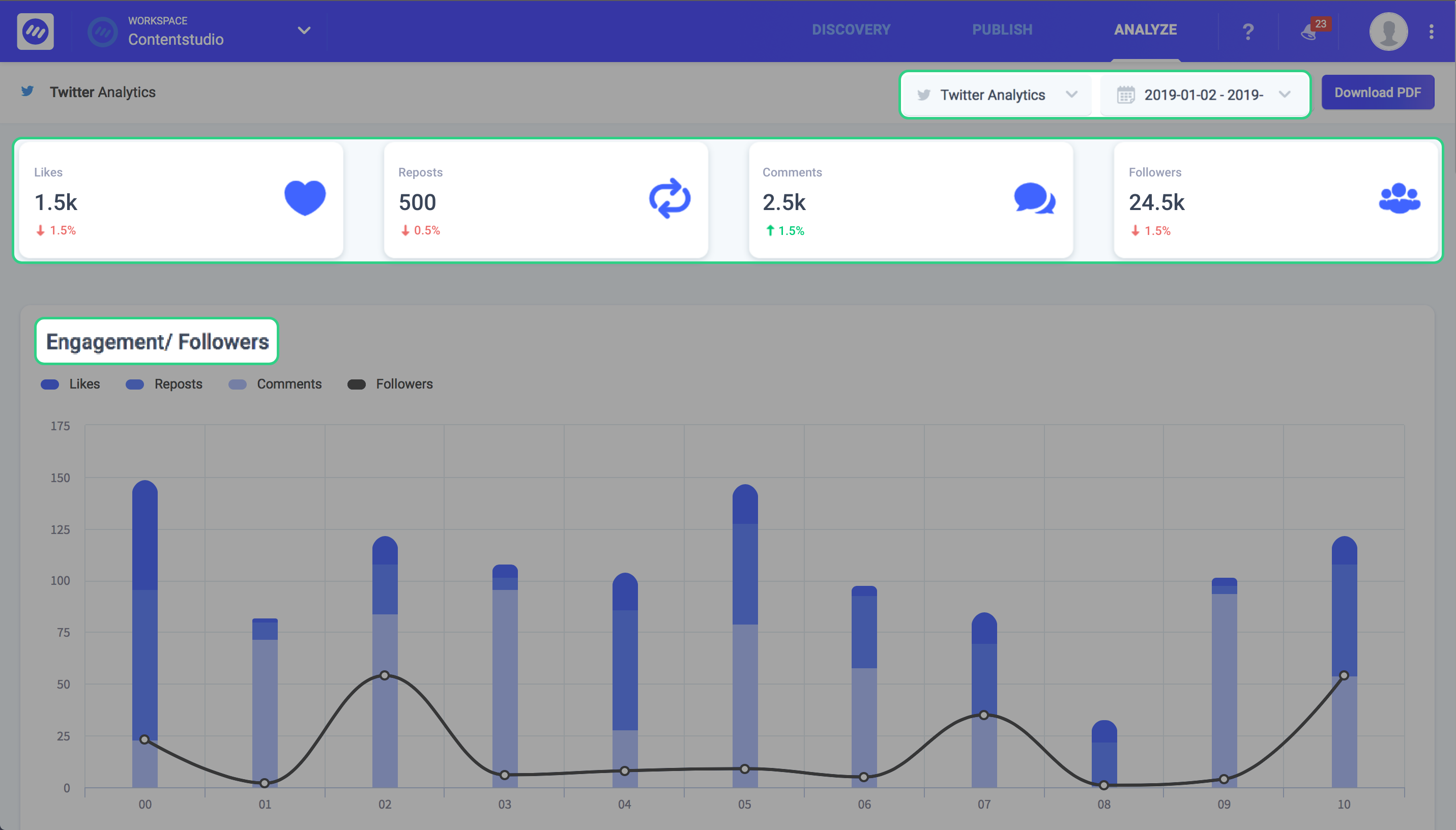The width and height of the screenshot is (1456, 830).
Task: Click the bar for hour 10
Action: click(x=1344, y=662)
